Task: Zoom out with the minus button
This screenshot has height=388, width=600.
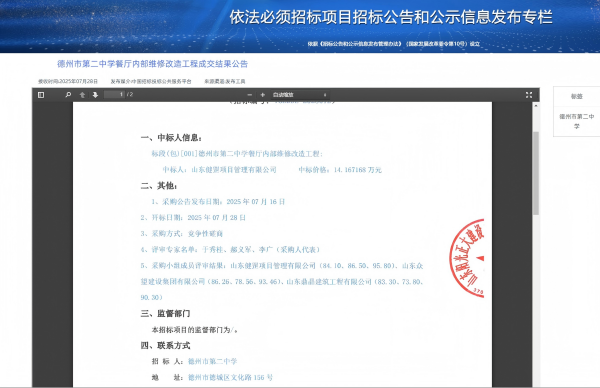Action: tap(249, 95)
